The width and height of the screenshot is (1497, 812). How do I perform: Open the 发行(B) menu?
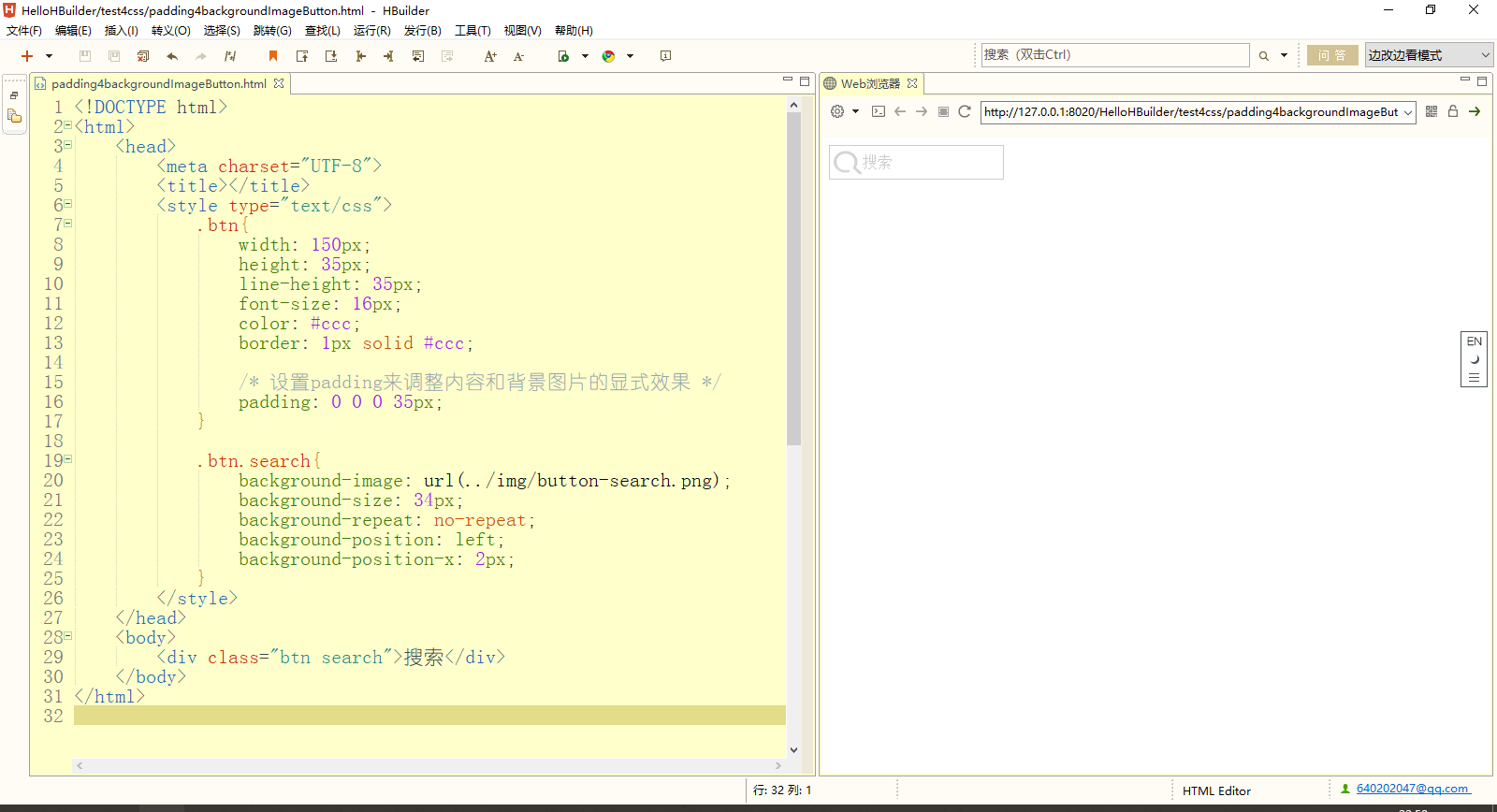(x=423, y=31)
